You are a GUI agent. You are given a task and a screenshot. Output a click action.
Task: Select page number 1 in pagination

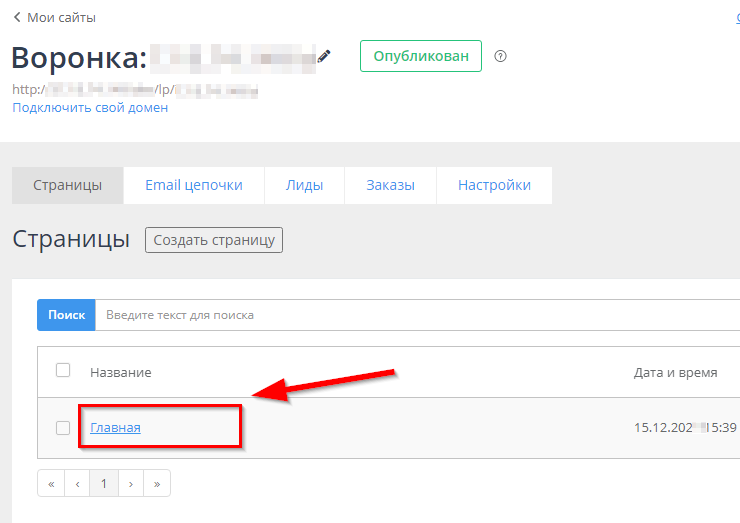click(103, 484)
